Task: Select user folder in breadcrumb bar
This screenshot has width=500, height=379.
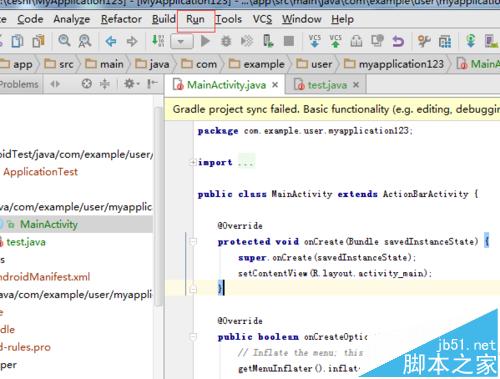Action: [x=314, y=64]
